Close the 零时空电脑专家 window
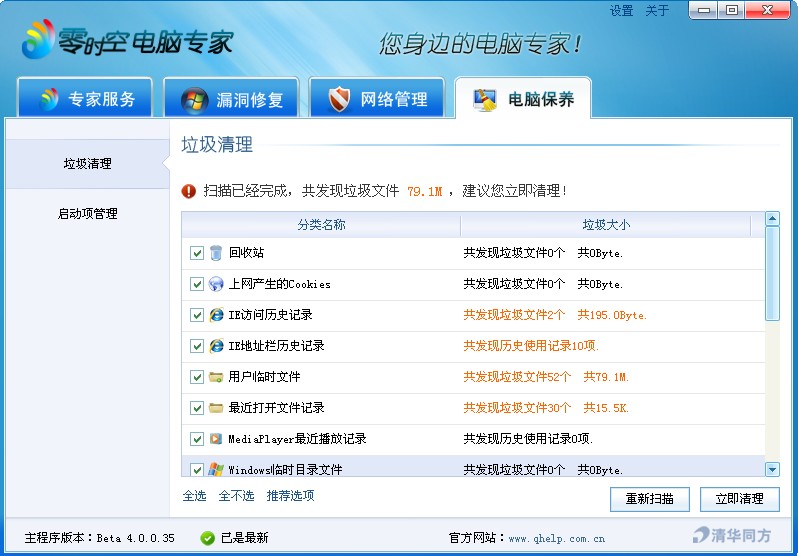The image size is (798, 556). point(767,10)
